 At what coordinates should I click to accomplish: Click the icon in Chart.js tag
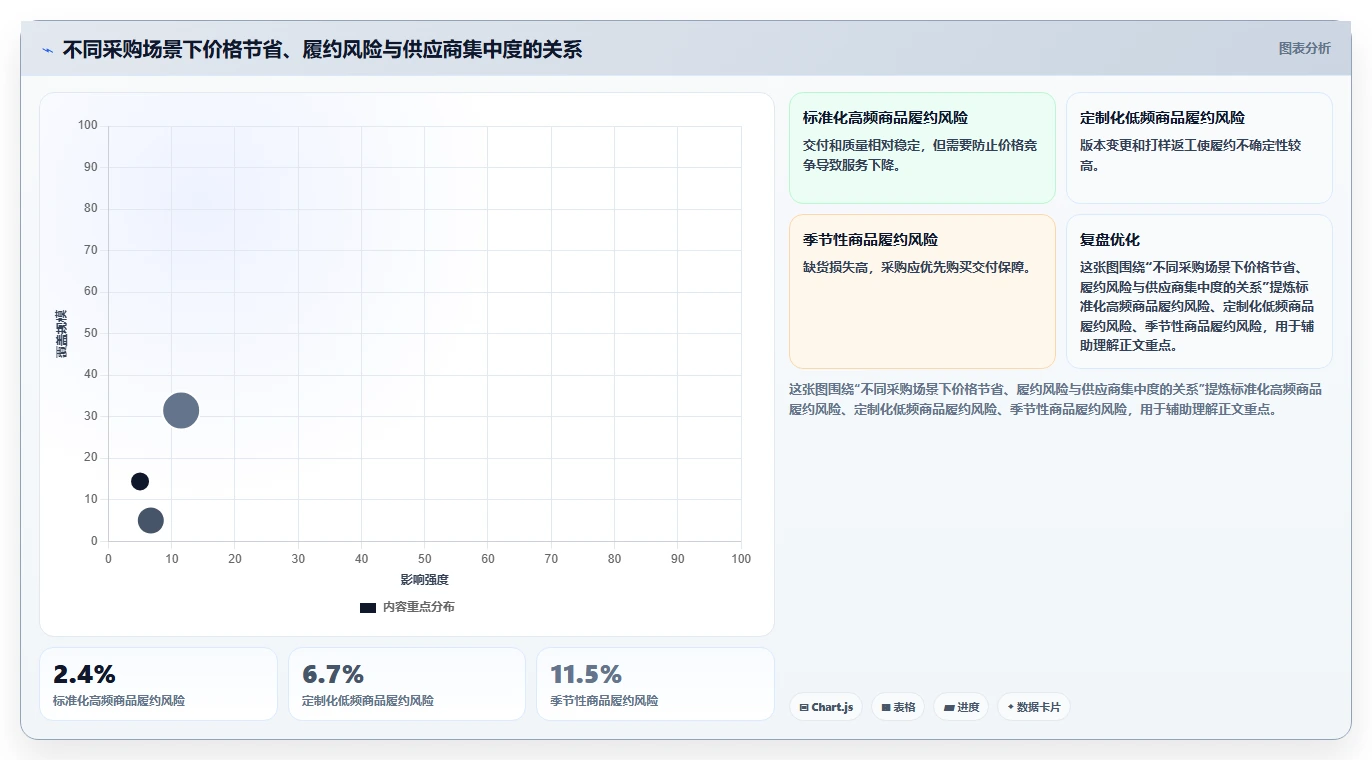804,707
